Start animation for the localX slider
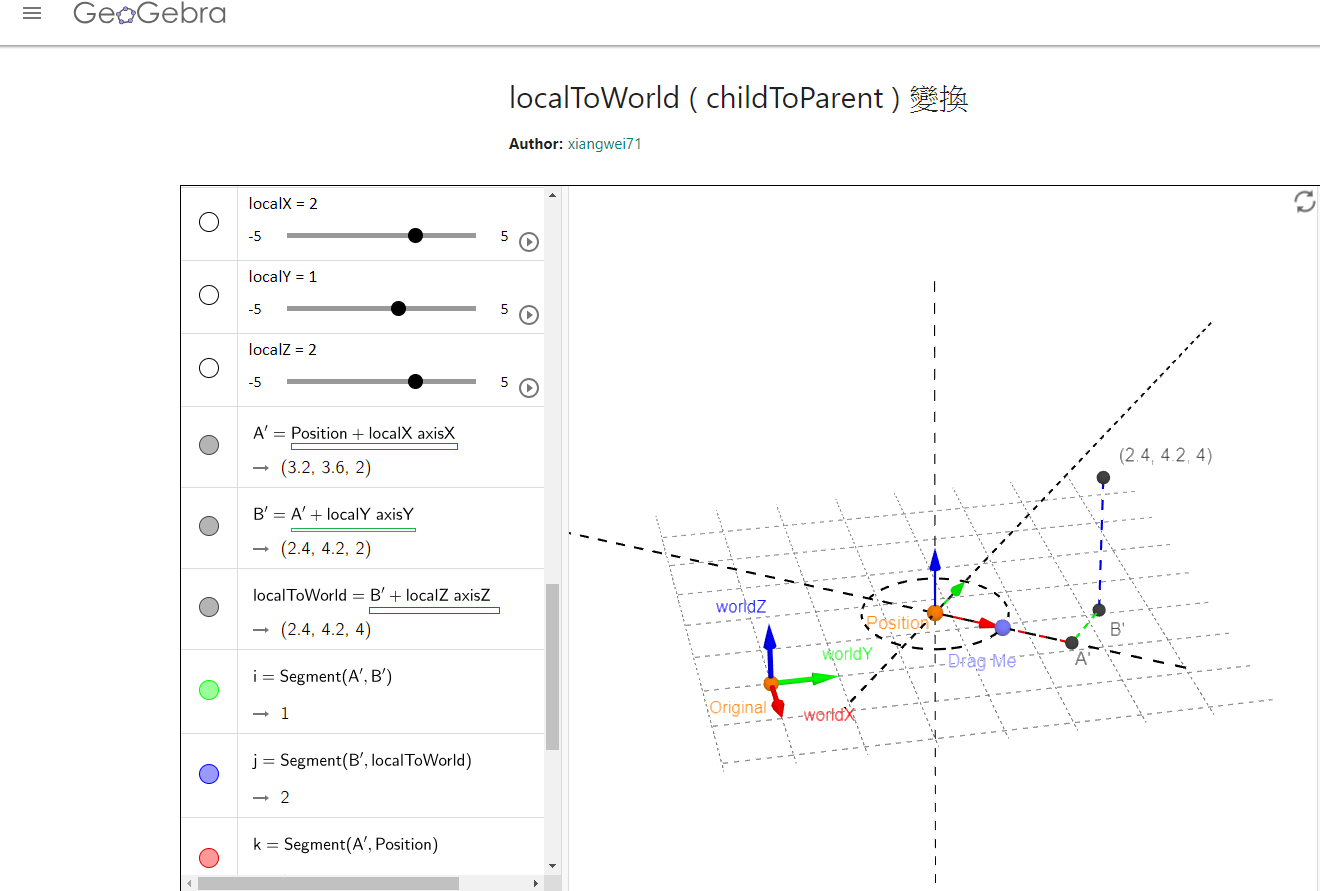1322x891 pixels. pyautogui.click(x=529, y=241)
